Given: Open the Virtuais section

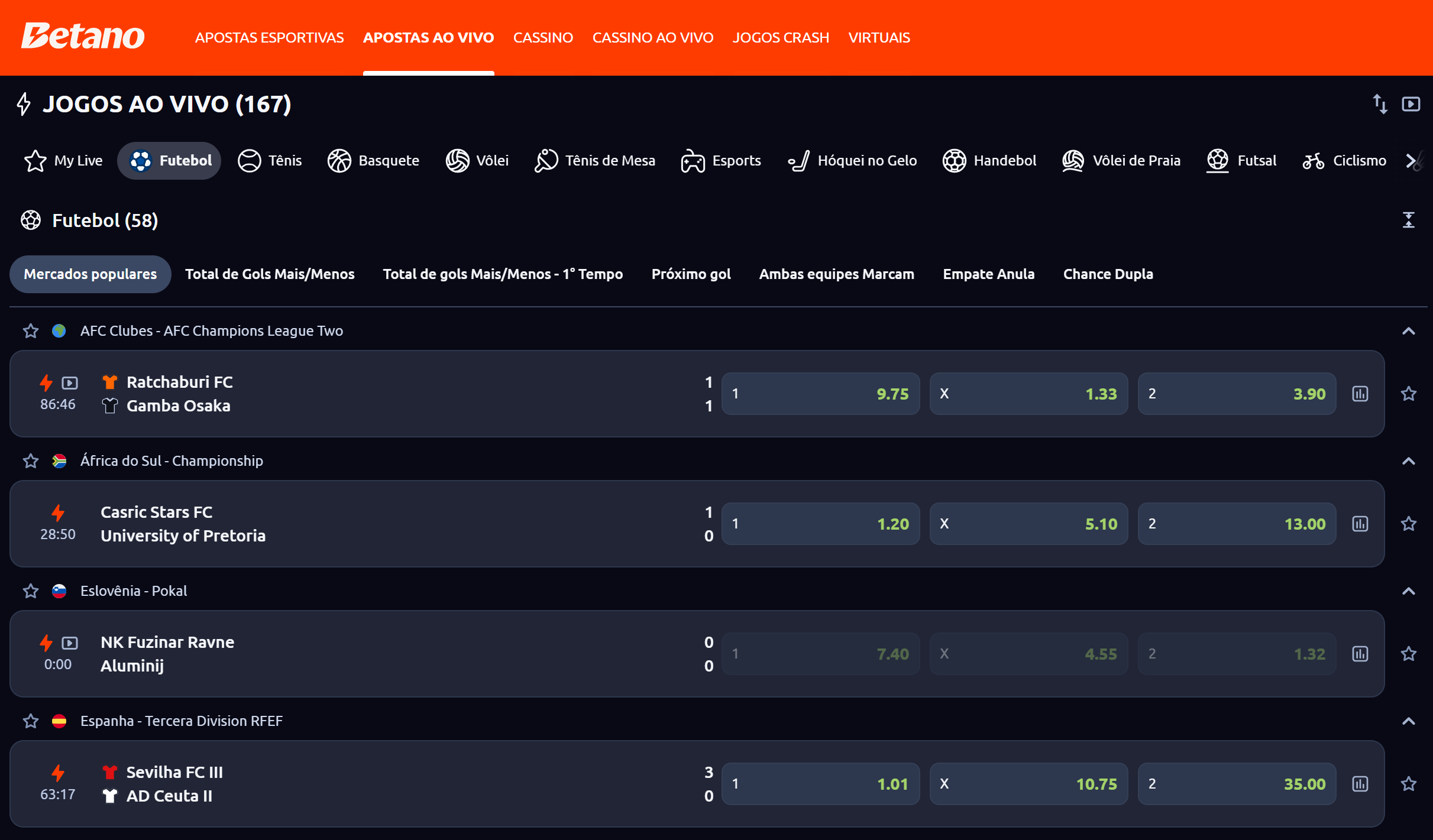Looking at the screenshot, I should coord(879,38).
